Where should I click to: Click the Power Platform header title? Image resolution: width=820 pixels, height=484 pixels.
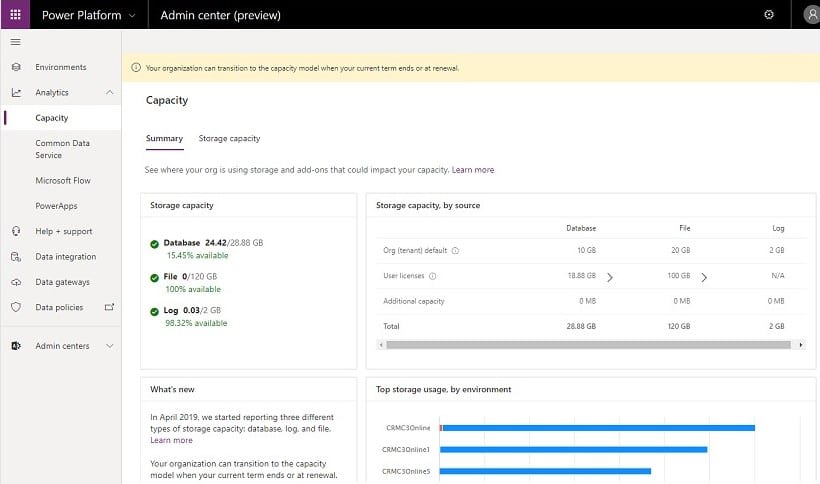pos(81,15)
